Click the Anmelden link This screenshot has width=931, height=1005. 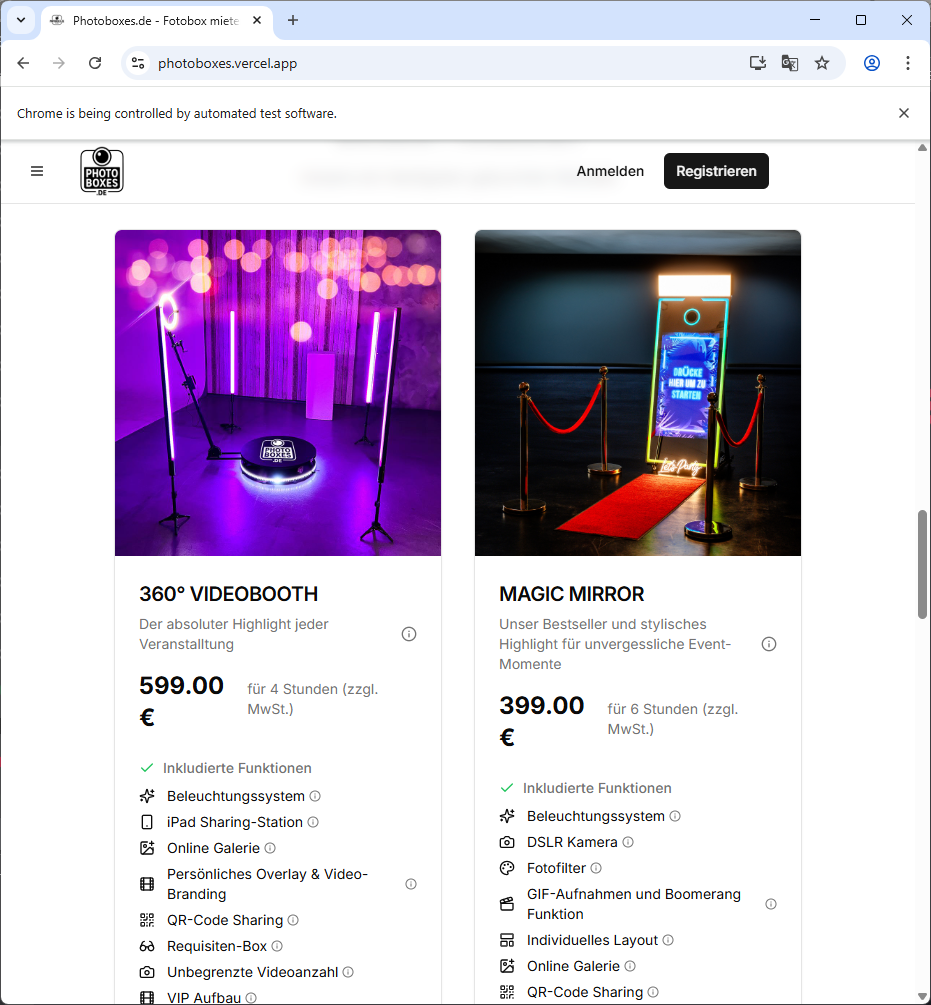610,171
